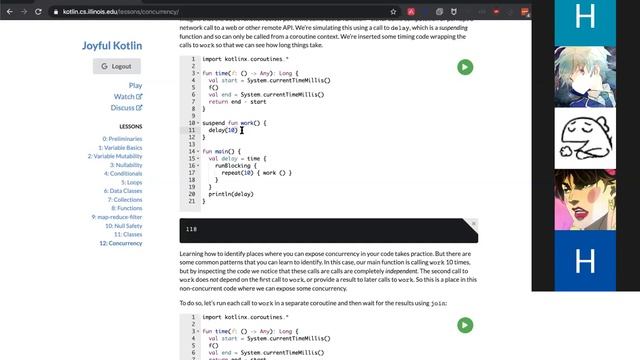This screenshot has height=360, width=640.
Task: Click the Logout button
Action: tap(117, 66)
